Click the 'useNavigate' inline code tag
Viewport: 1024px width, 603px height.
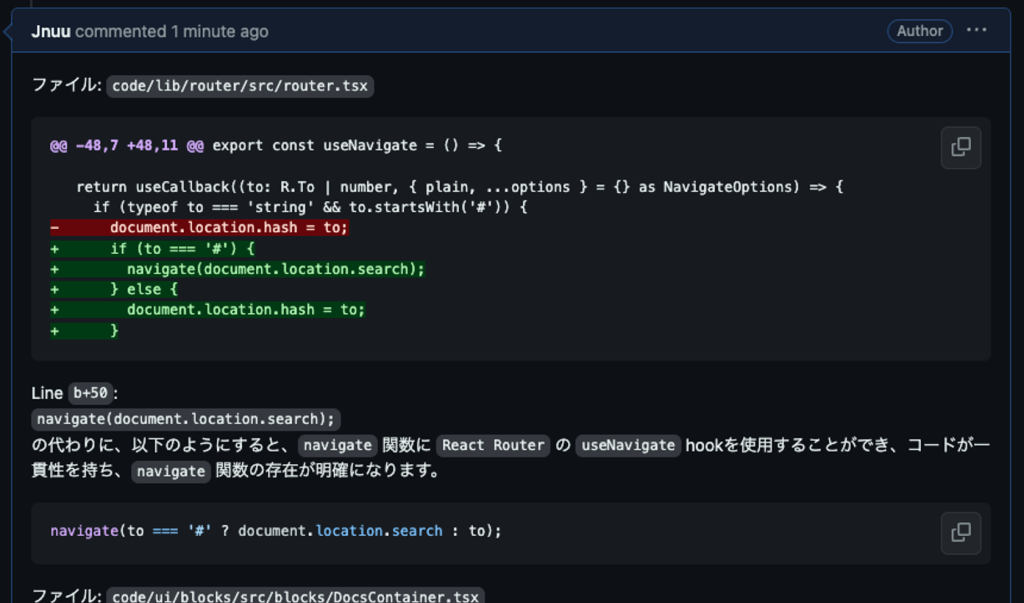pos(628,445)
